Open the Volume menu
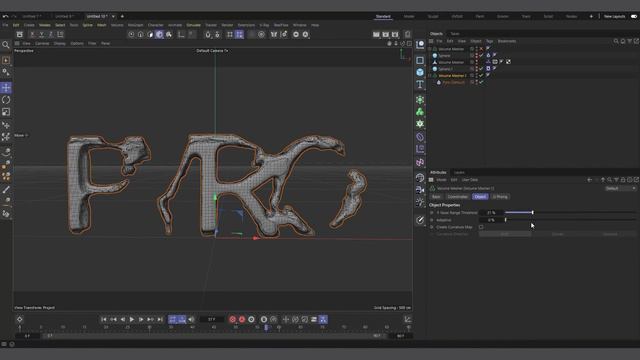The width and height of the screenshot is (640, 360). click(117, 25)
